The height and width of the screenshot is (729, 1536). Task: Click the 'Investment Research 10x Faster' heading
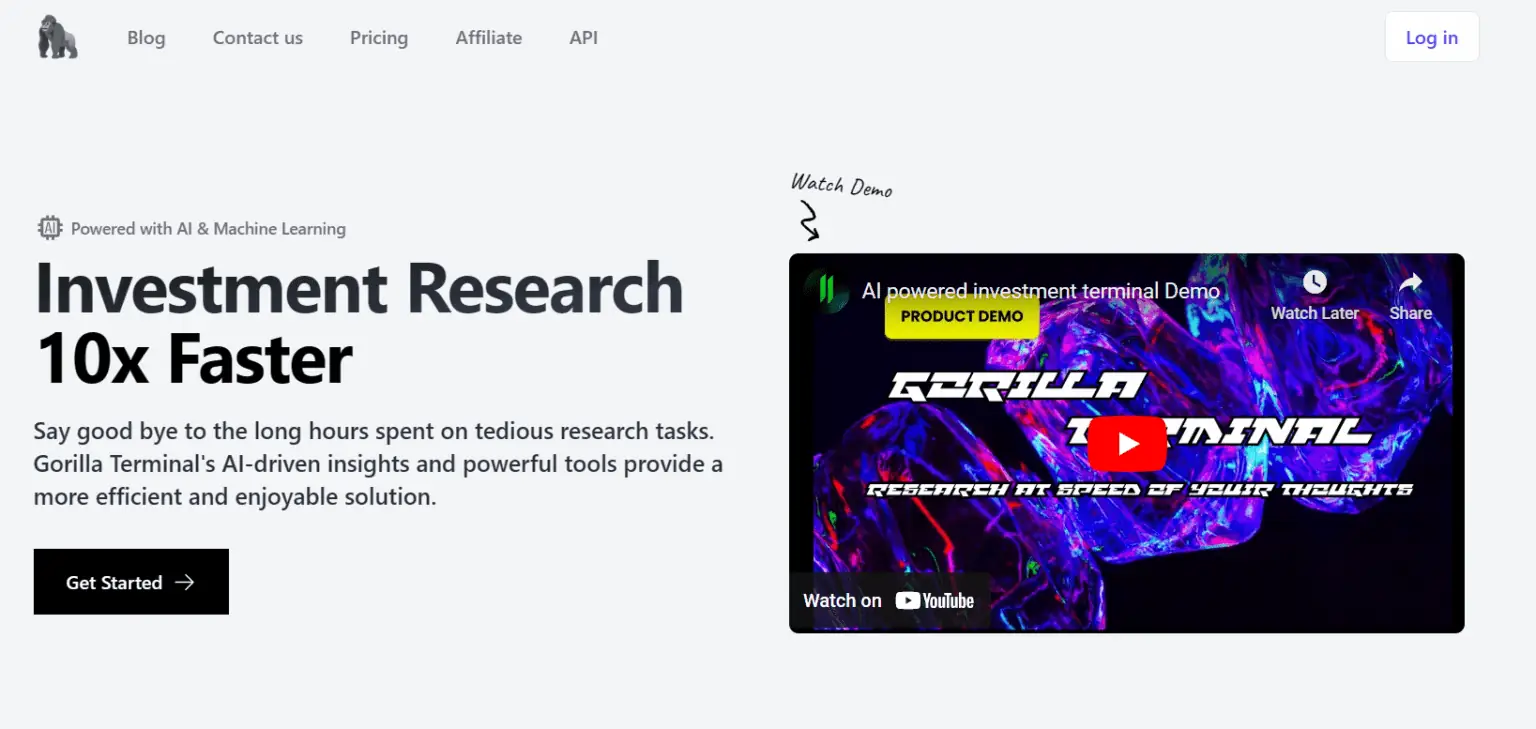[358, 324]
